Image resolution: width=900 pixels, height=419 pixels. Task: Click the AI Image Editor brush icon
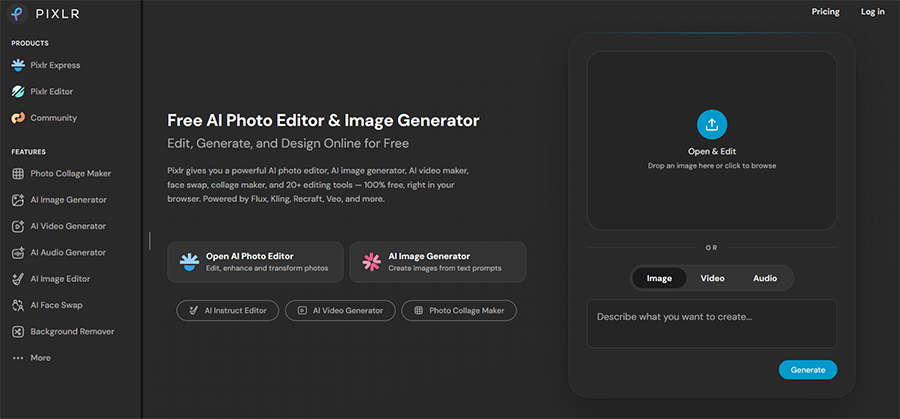pyautogui.click(x=18, y=279)
